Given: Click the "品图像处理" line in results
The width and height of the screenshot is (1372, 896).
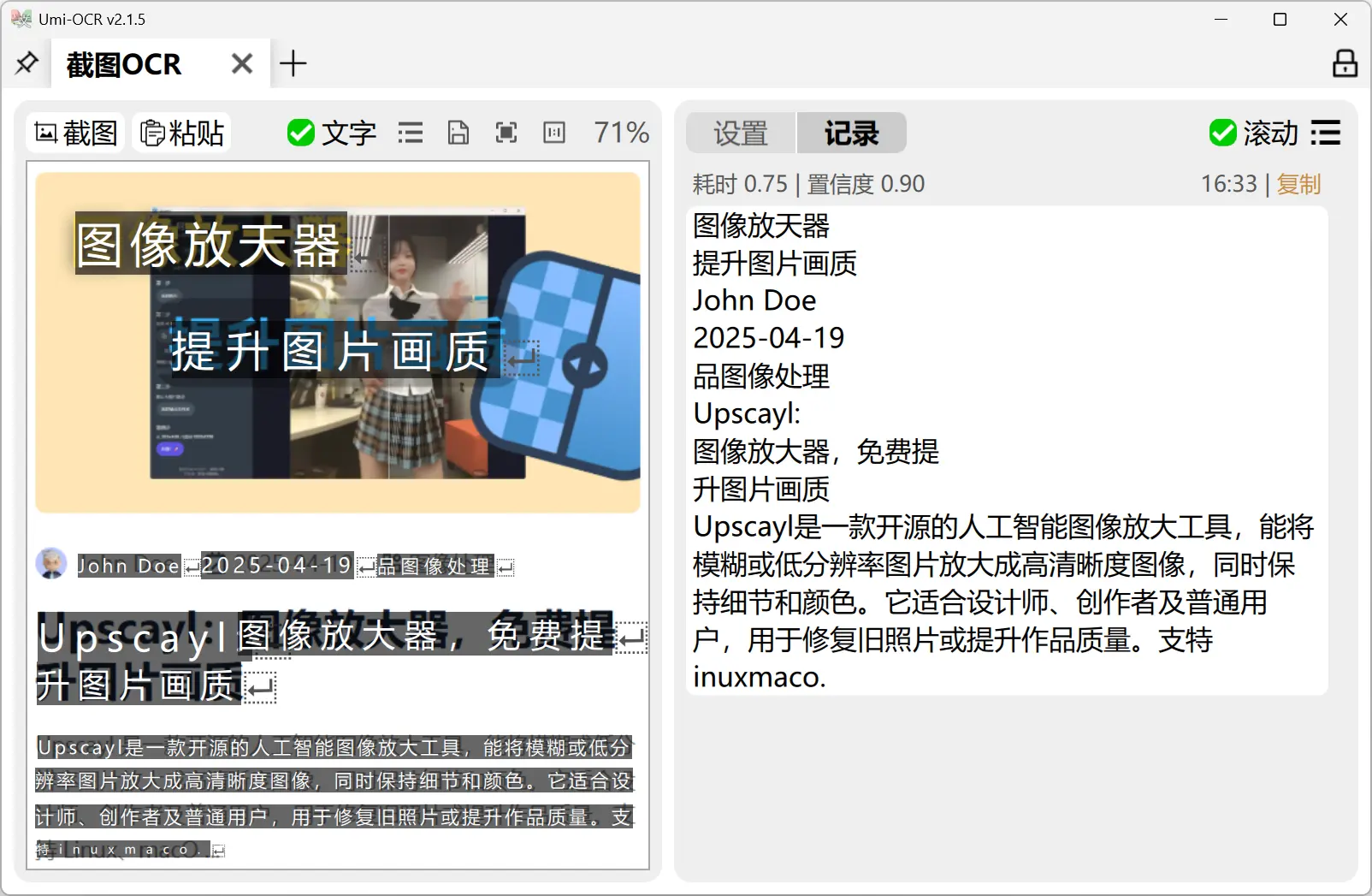Looking at the screenshot, I should [x=761, y=376].
